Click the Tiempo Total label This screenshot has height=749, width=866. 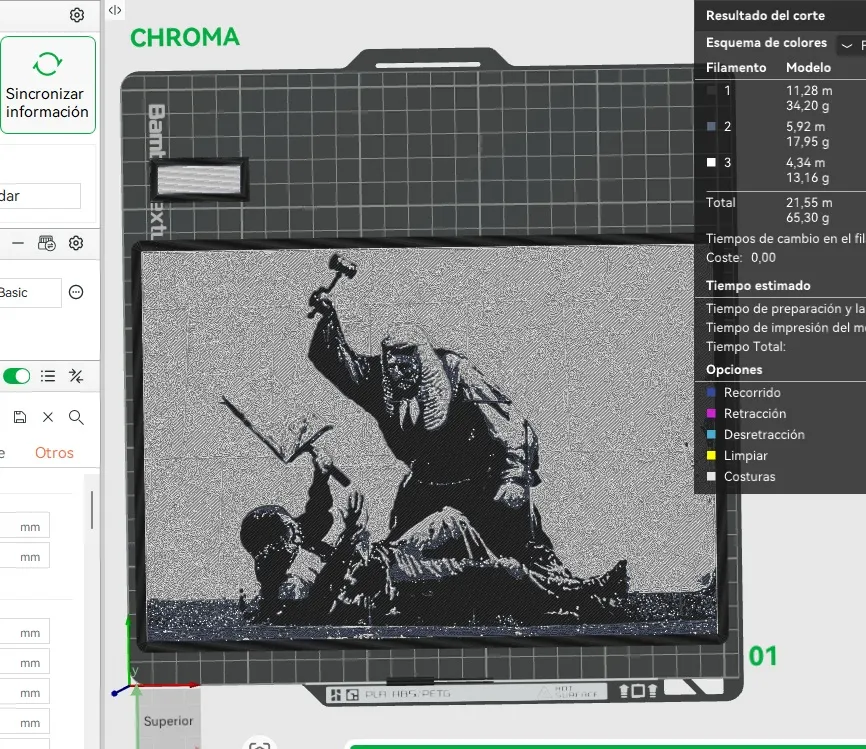pos(746,347)
